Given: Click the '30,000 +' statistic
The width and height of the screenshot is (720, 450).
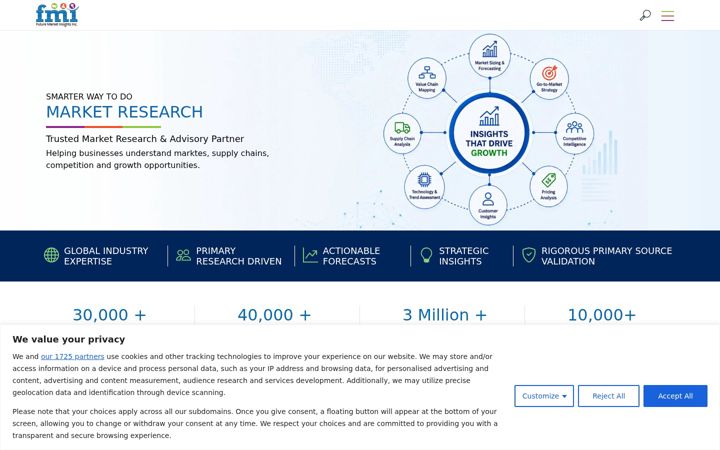Looking at the screenshot, I should [x=109, y=315].
